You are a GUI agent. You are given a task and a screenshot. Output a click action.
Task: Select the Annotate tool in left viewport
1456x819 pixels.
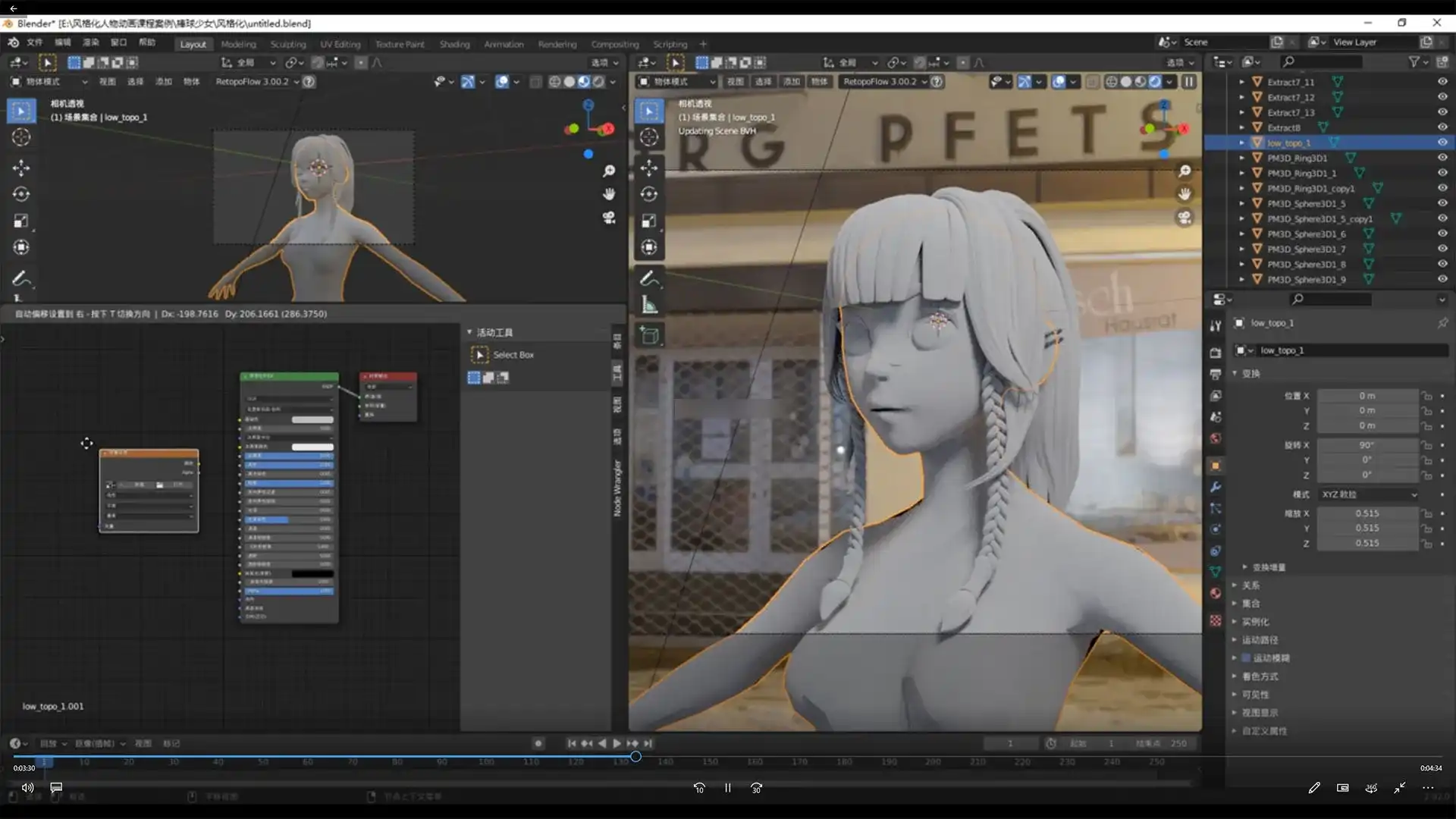21,278
